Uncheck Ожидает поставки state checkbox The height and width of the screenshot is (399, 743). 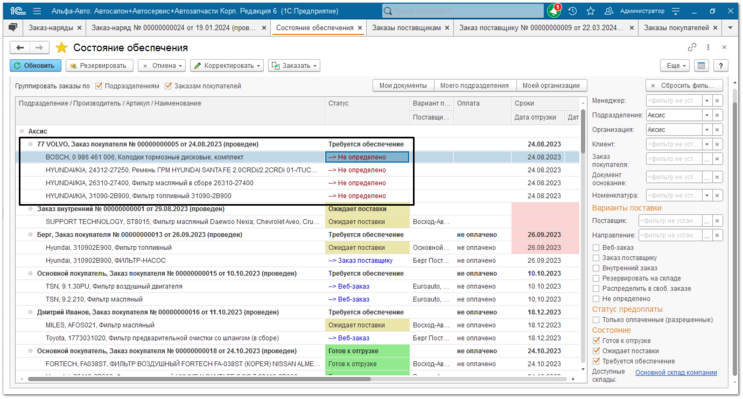click(596, 351)
